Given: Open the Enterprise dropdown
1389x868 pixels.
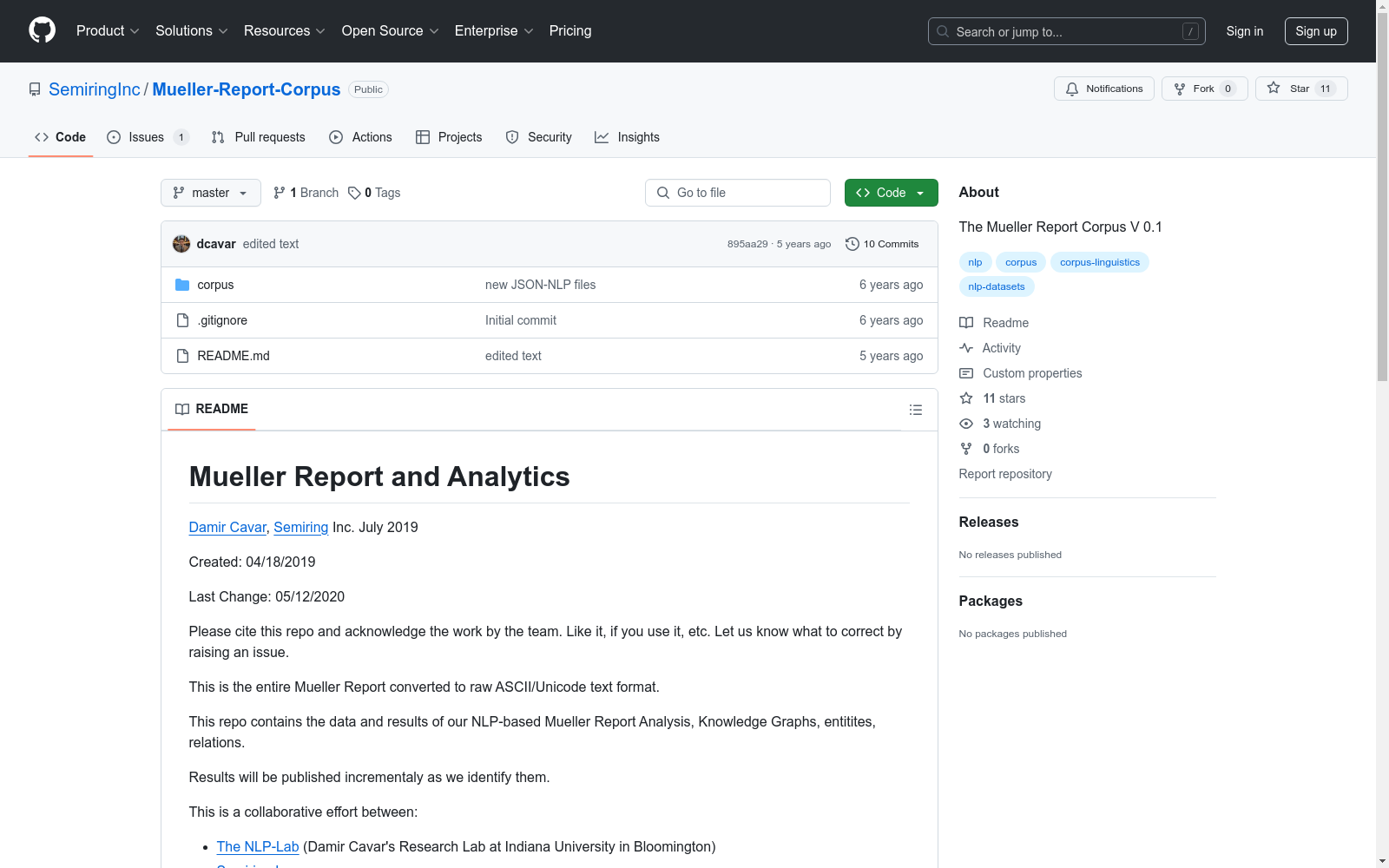Looking at the screenshot, I should coord(494,31).
